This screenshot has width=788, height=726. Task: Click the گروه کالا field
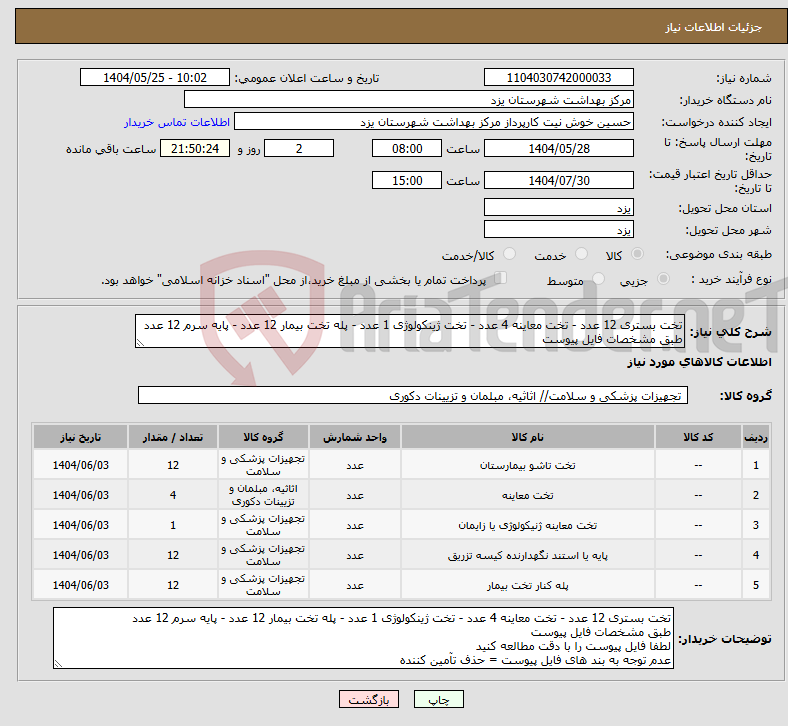pyautogui.click(x=413, y=395)
